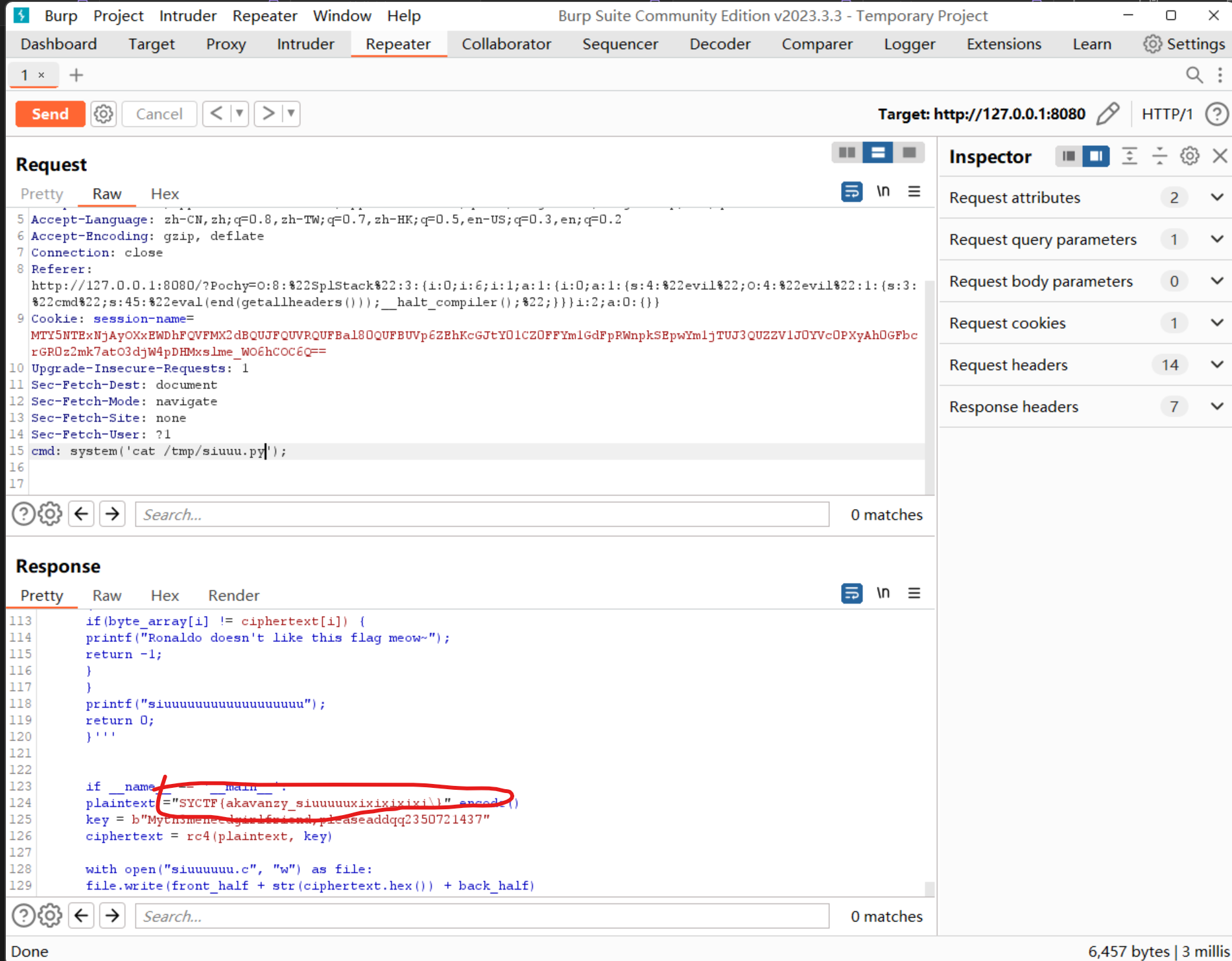
Task: Open Repeater help question icon
Action: click(1216, 114)
